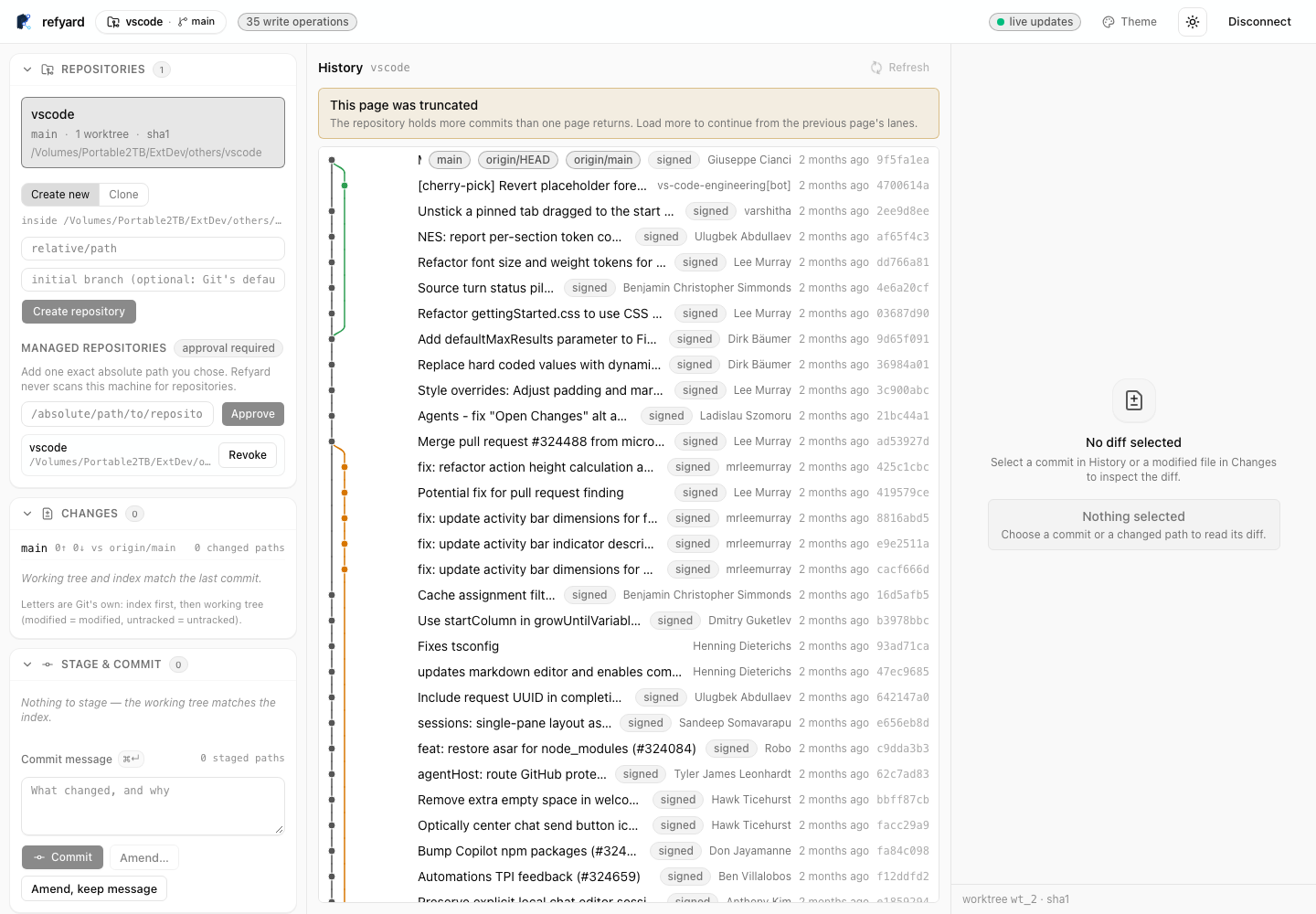This screenshot has width=1316, height=914.
Task: Select commit 'Potential fix for pull request finding'
Action: 629,493
